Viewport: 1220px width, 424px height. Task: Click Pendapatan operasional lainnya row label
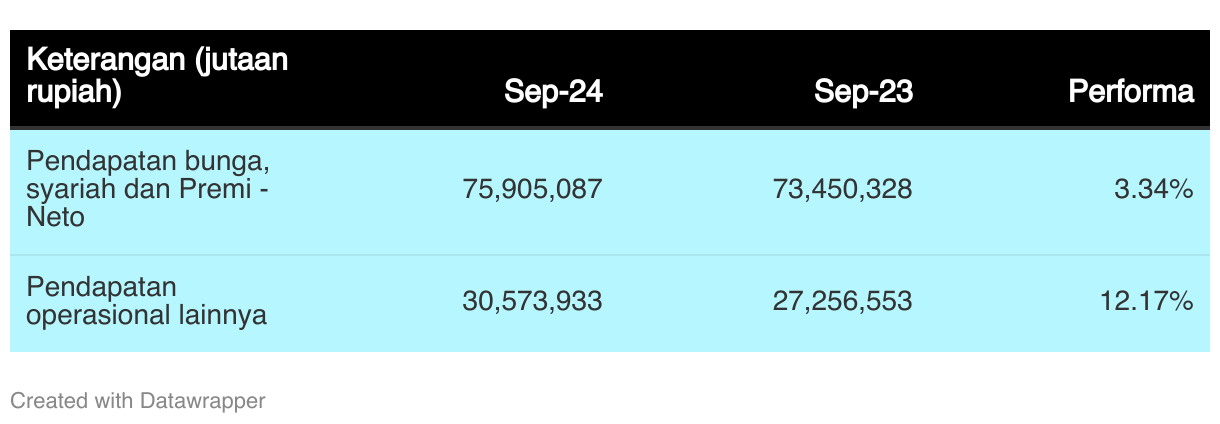click(x=147, y=301)
